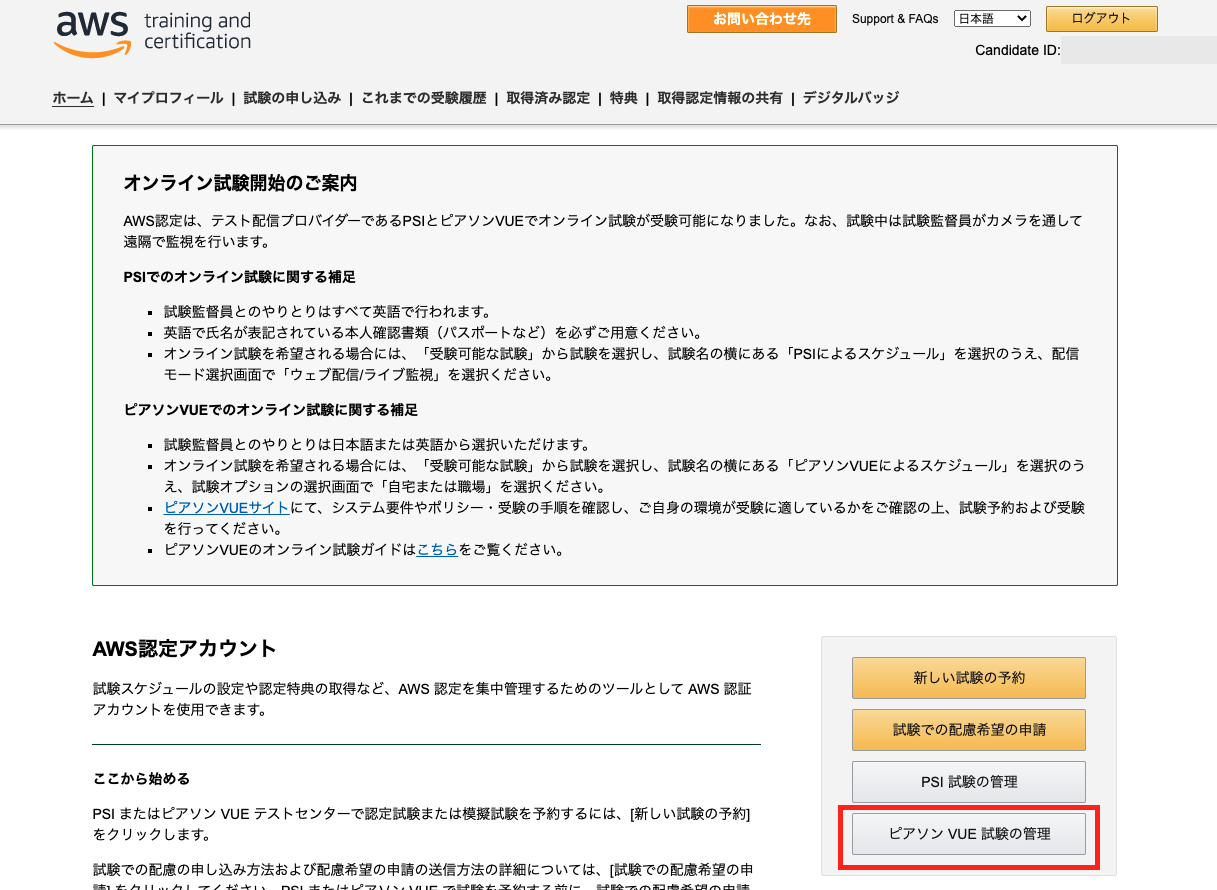Viewport: 1217px width, 890px height.
Task: Click the お問い合わせ先 orange button
Action: click(762, 19)
